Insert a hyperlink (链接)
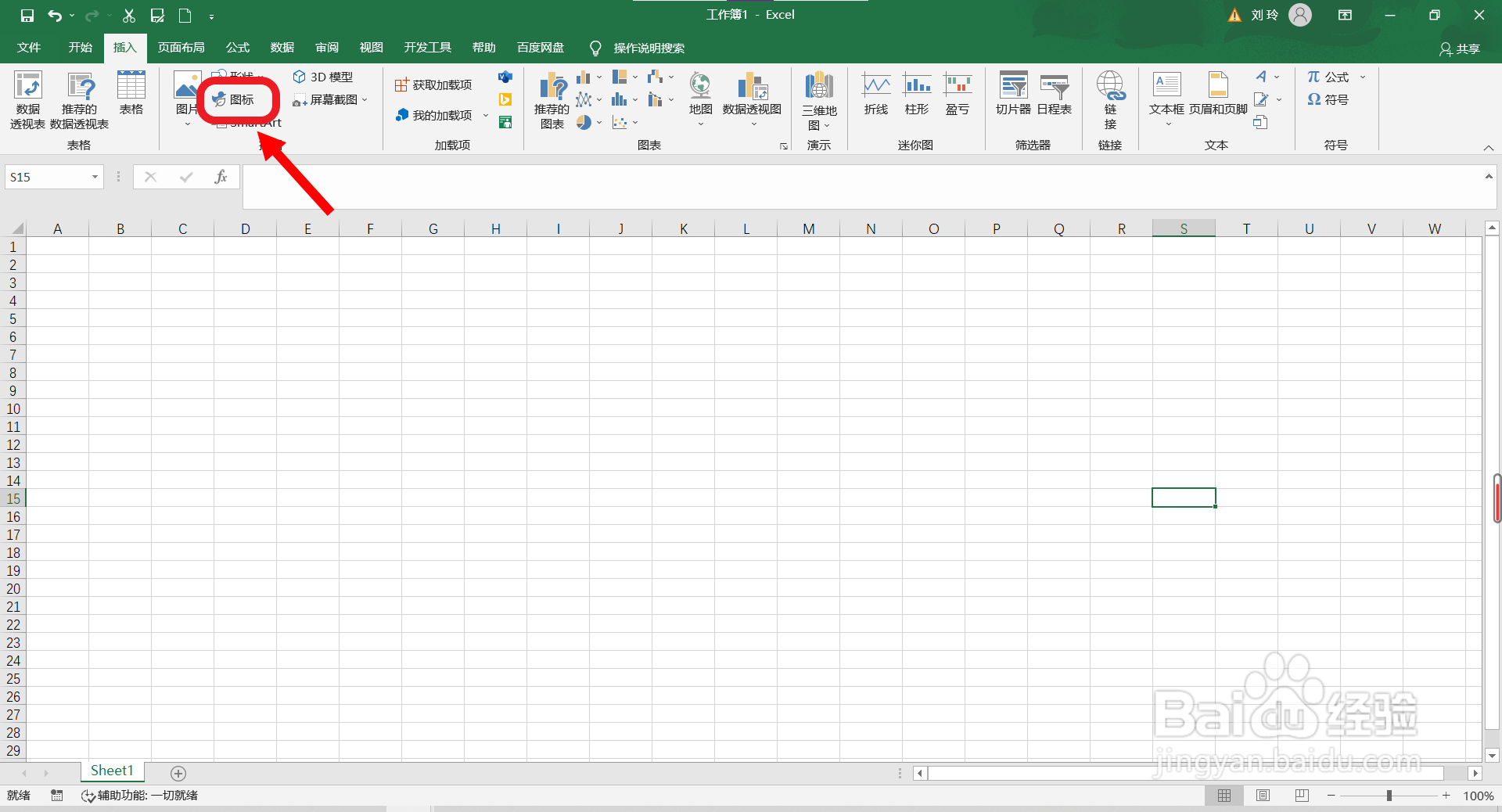 click(x=1110, y=100)
